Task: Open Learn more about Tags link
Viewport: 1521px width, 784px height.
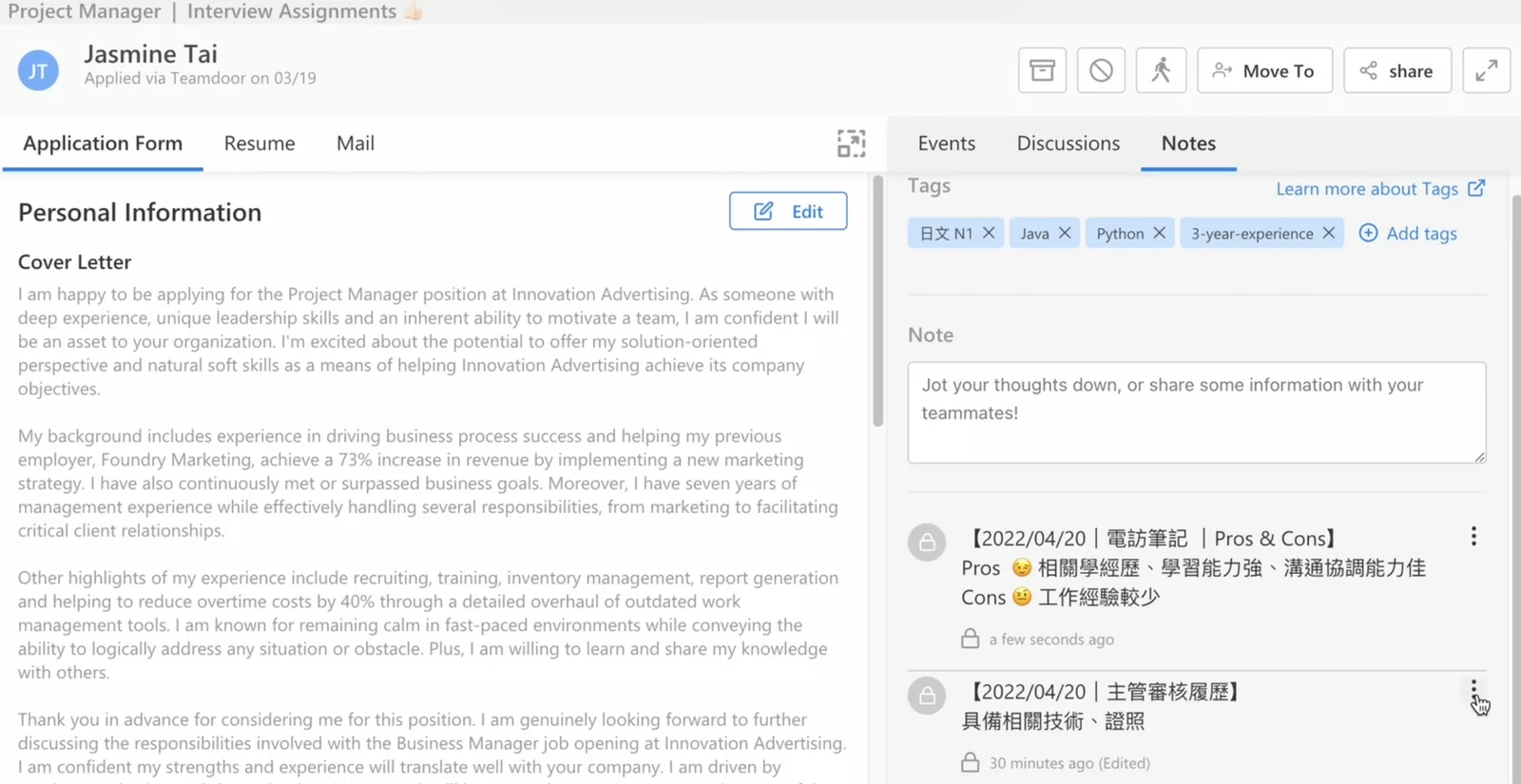Action: click(1380, 188)
